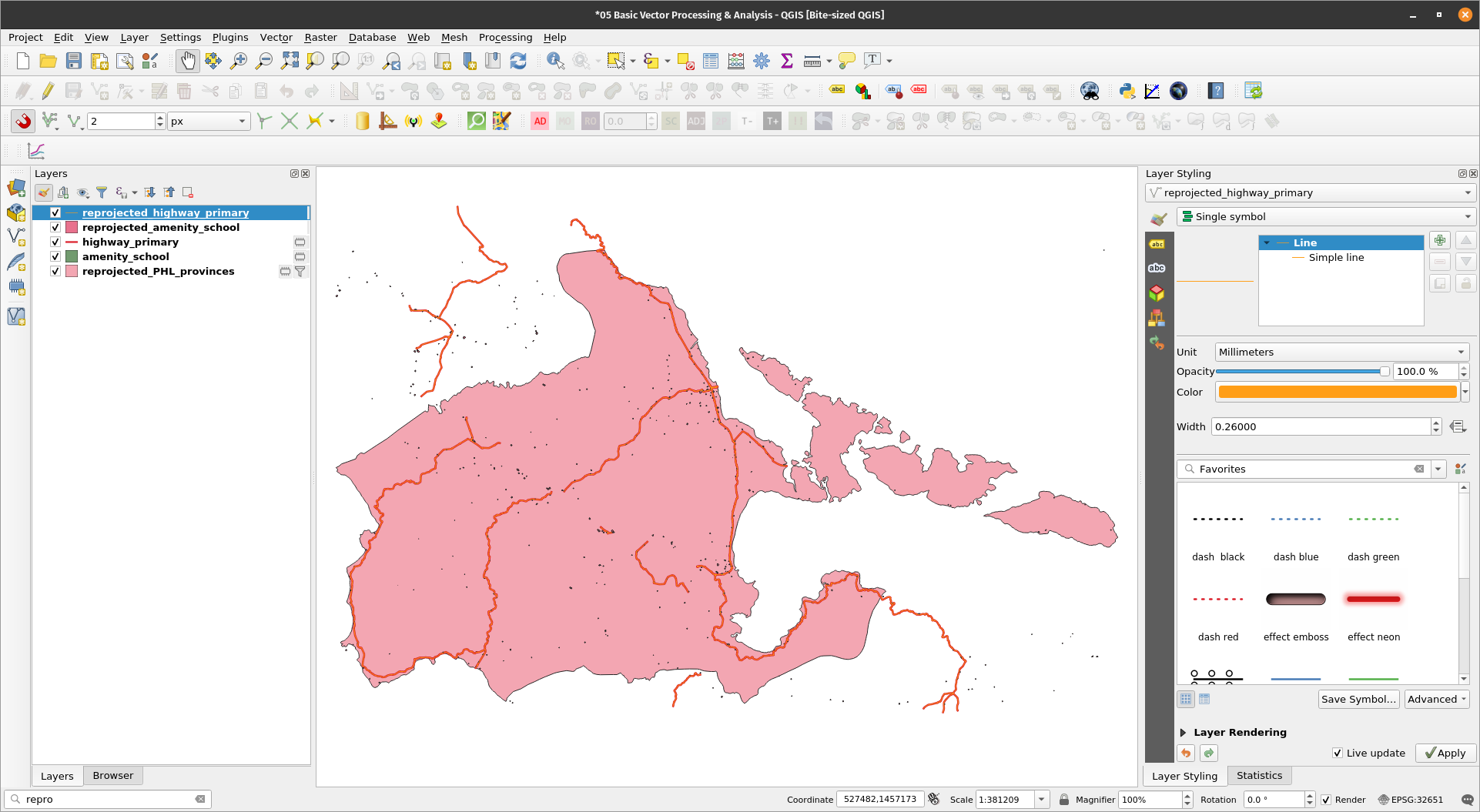Image resolution: width=1480 pixels, height=812 pixels.
Task: Toggle visibility of reprojected_amenity_school layer
Action: click(x=55, y=227)
